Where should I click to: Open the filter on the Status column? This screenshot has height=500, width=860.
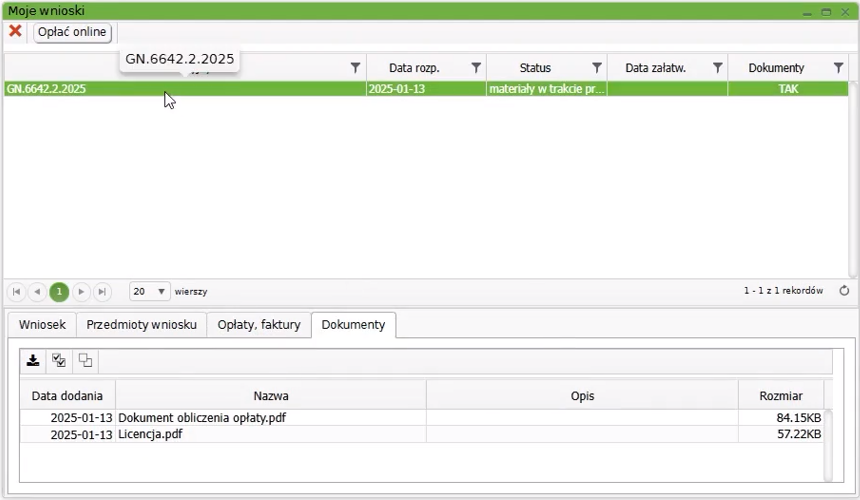tap(597, 68)
